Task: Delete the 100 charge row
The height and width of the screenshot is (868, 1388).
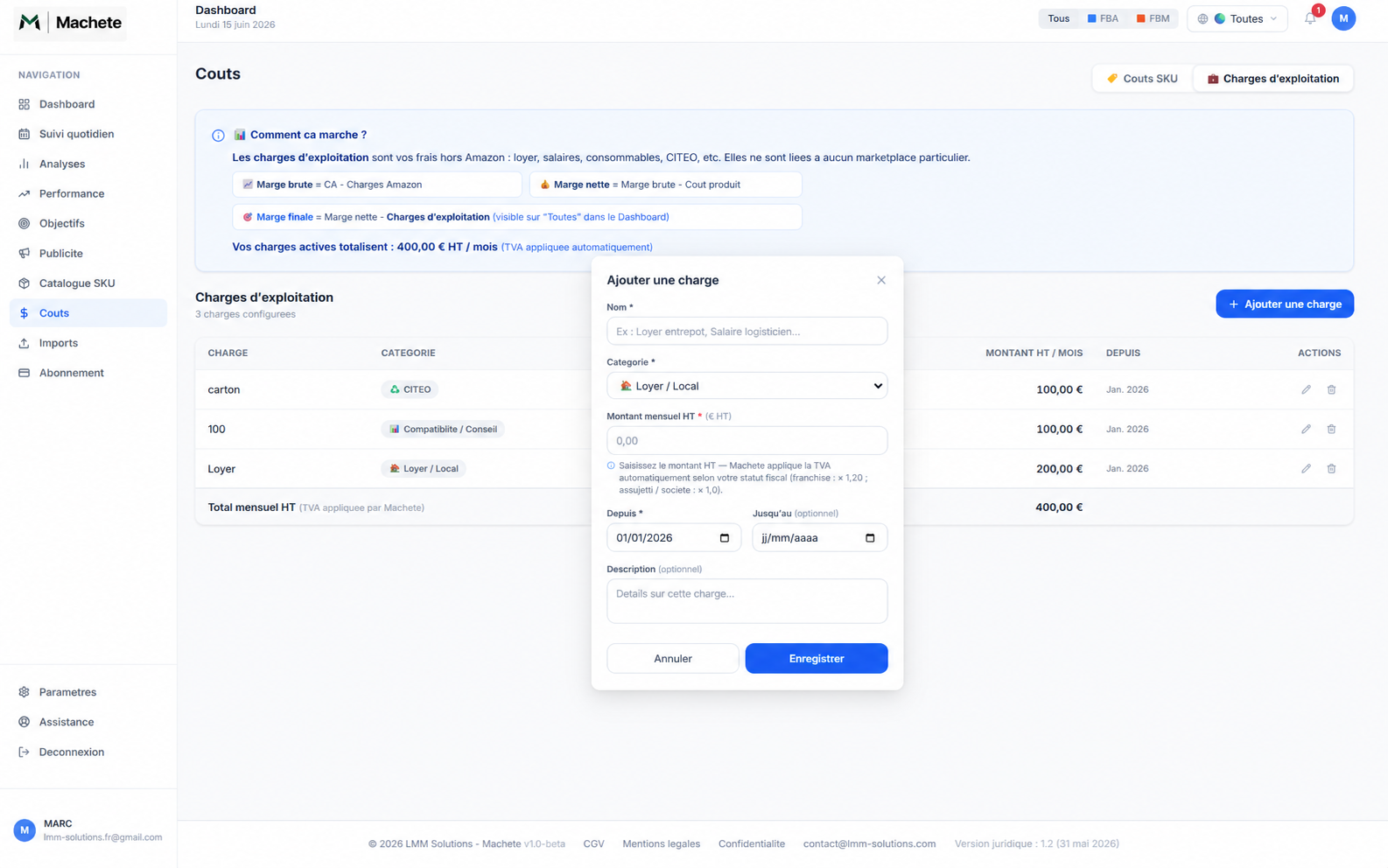Action: click(1331, 429)
